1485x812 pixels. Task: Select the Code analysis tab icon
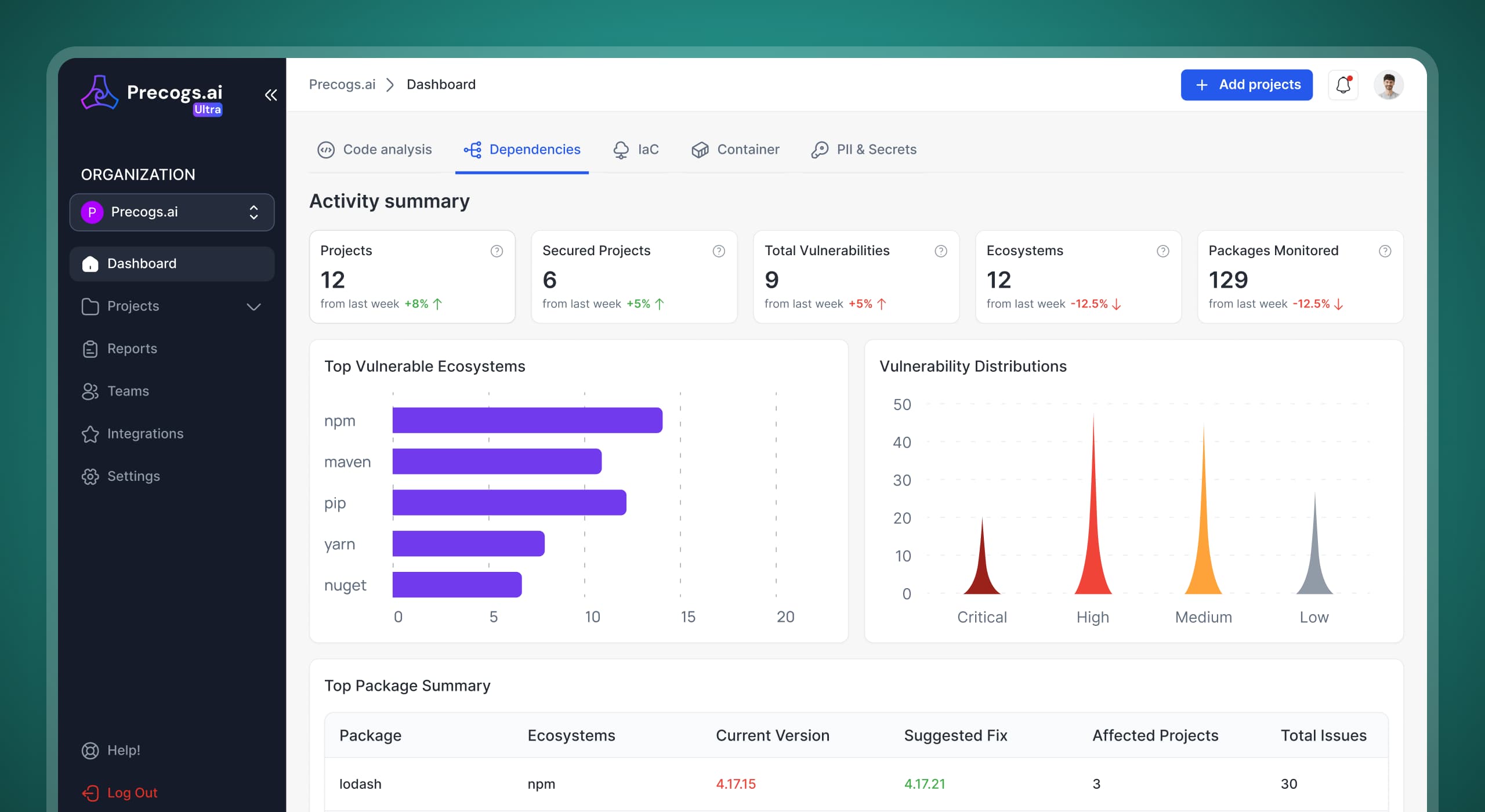click(327, 150)
